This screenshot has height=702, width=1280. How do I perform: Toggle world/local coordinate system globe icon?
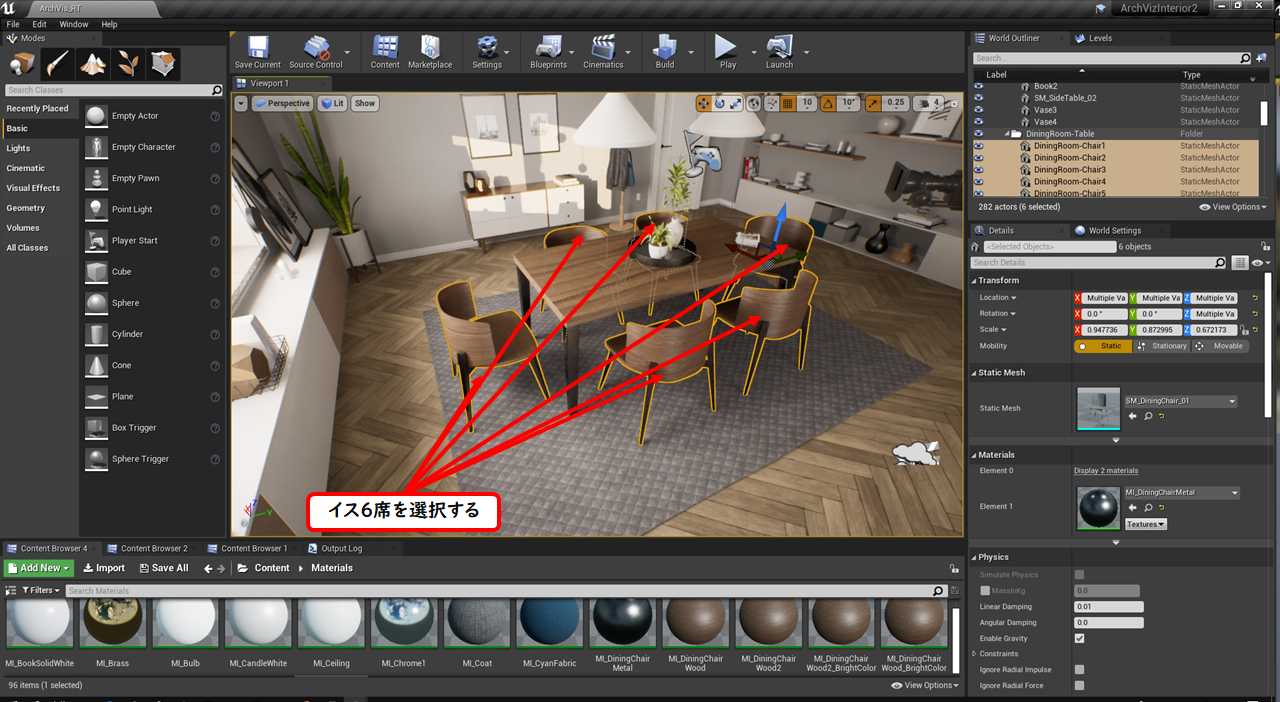tap(754, 103)
